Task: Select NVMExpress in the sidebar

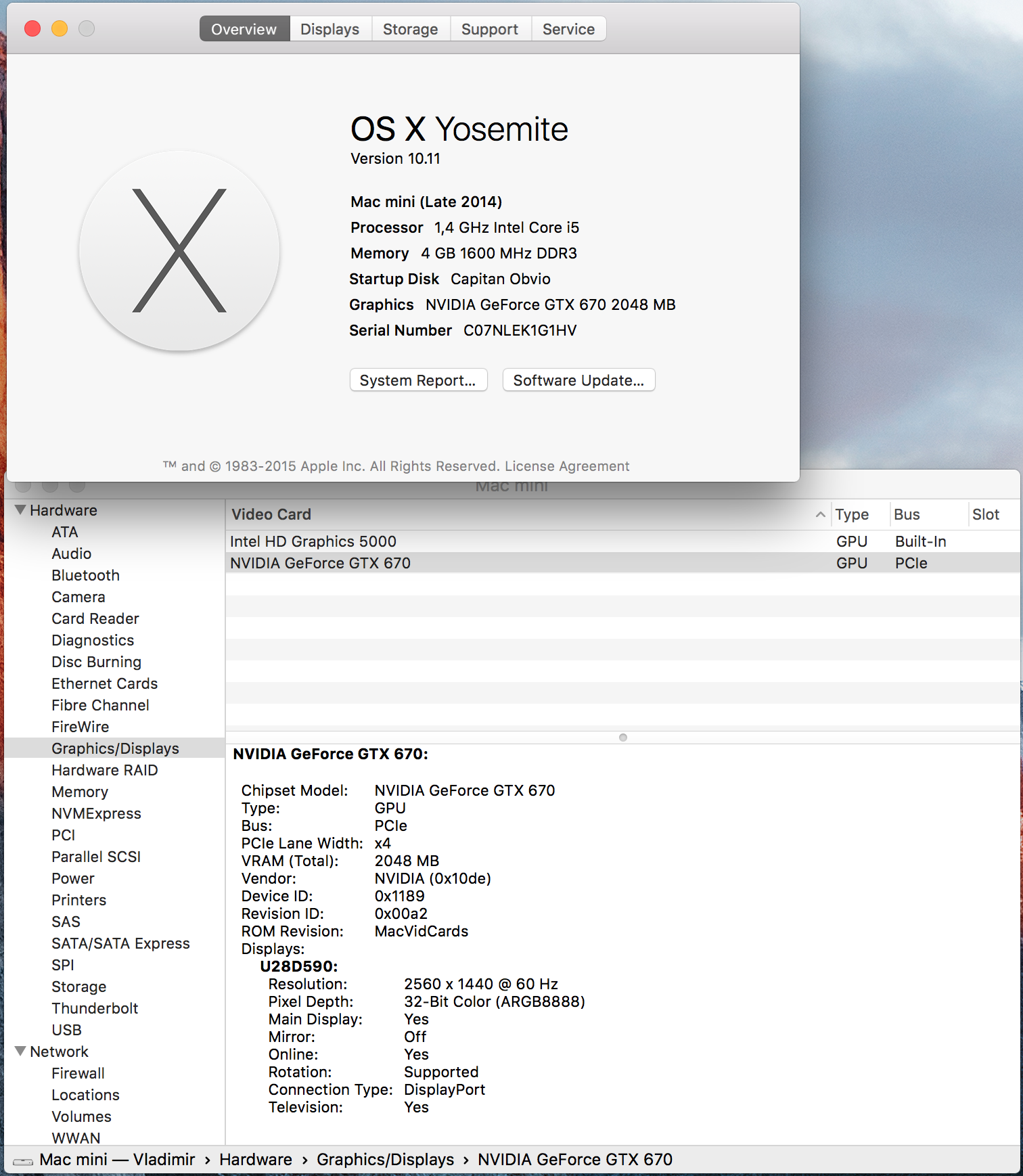Action: (x=97, y=813)
